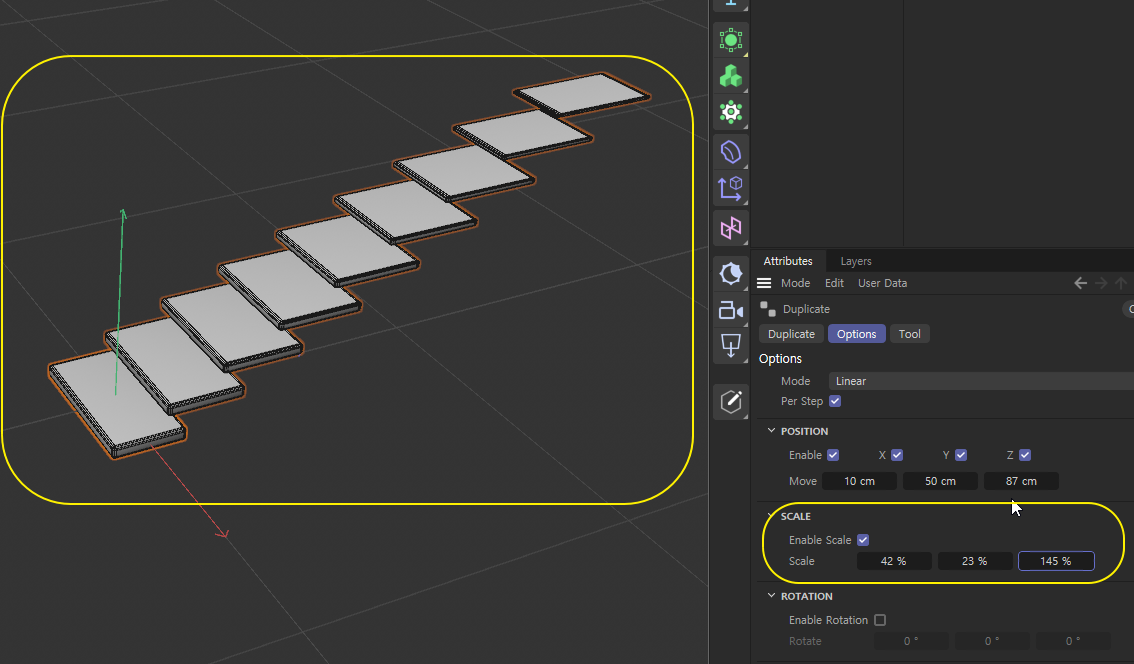Click the green Y axis arrow handle
Image resolution: width=1134 pixels, height=664 pixels.
pos(123,214)
